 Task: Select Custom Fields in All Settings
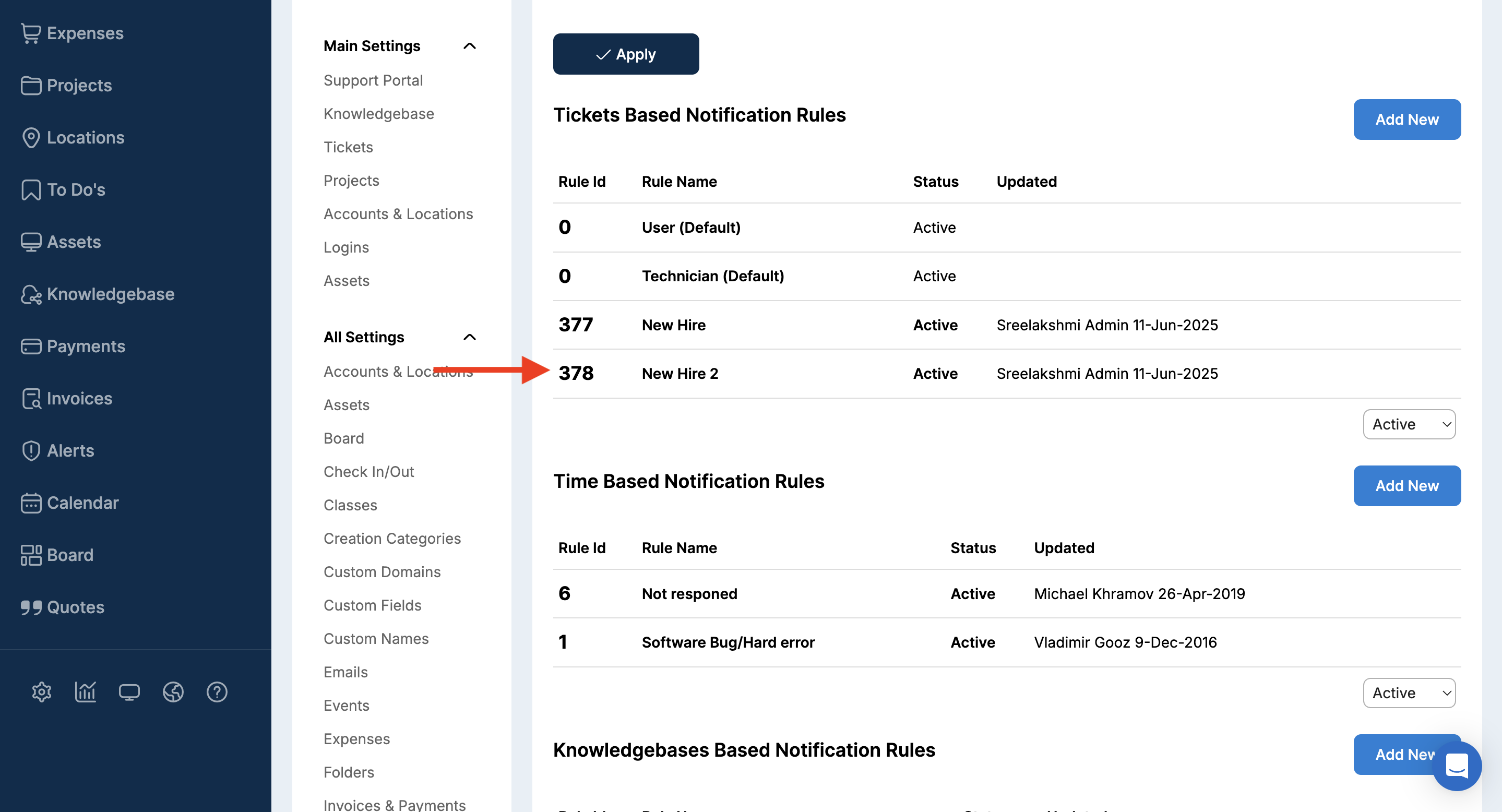coord(372,605)
